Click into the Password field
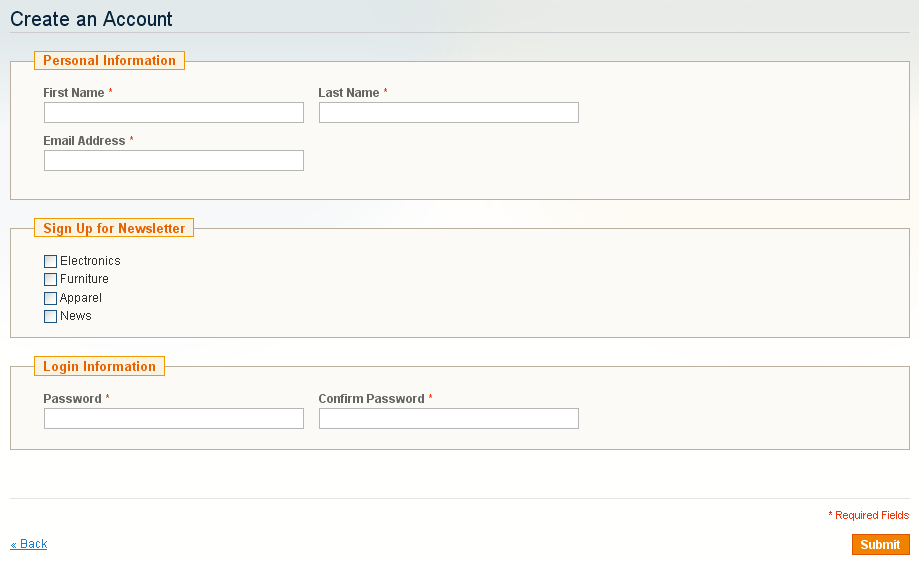 (173, 419)
